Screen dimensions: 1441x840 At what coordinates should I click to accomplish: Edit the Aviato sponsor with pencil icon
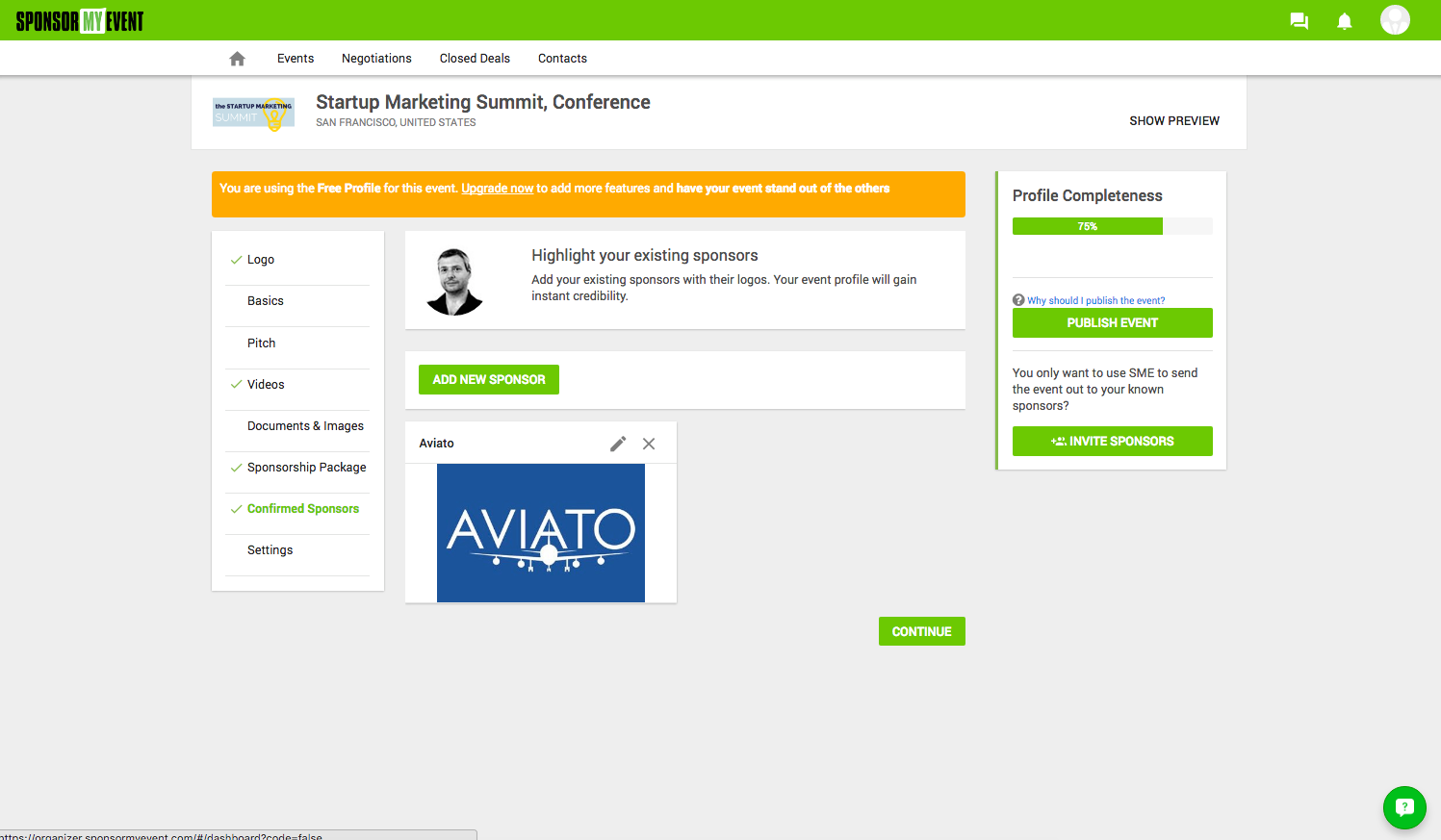[x=618, y=444]
